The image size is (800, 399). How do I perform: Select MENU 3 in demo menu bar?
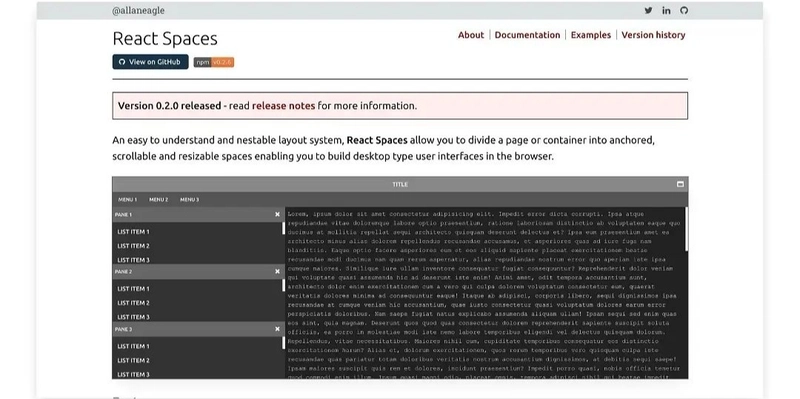click(189, 200)
